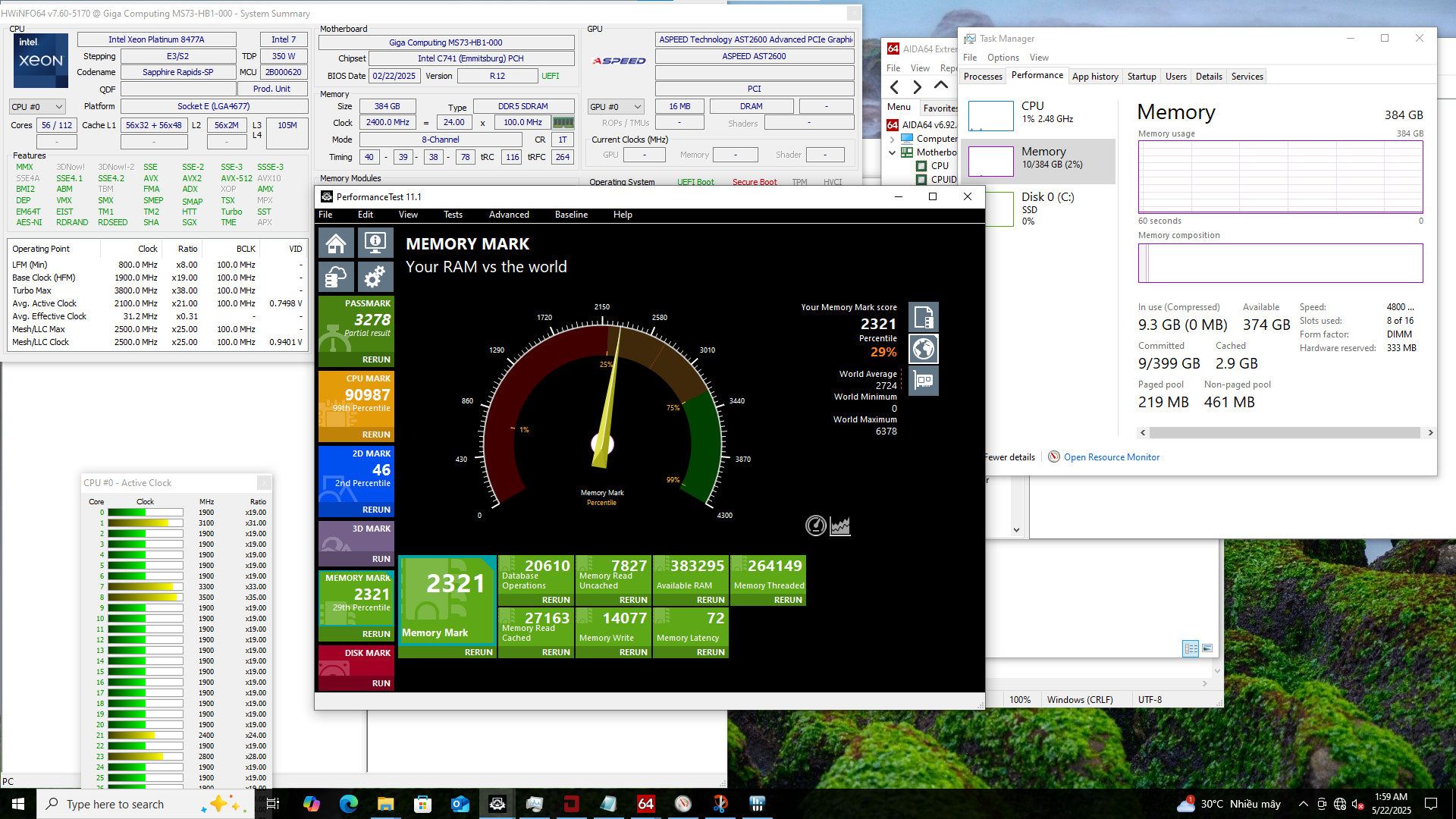Switch to the distribution graph view icon
The height and width of the screenshot is (819, 1456).
(839, 526)
